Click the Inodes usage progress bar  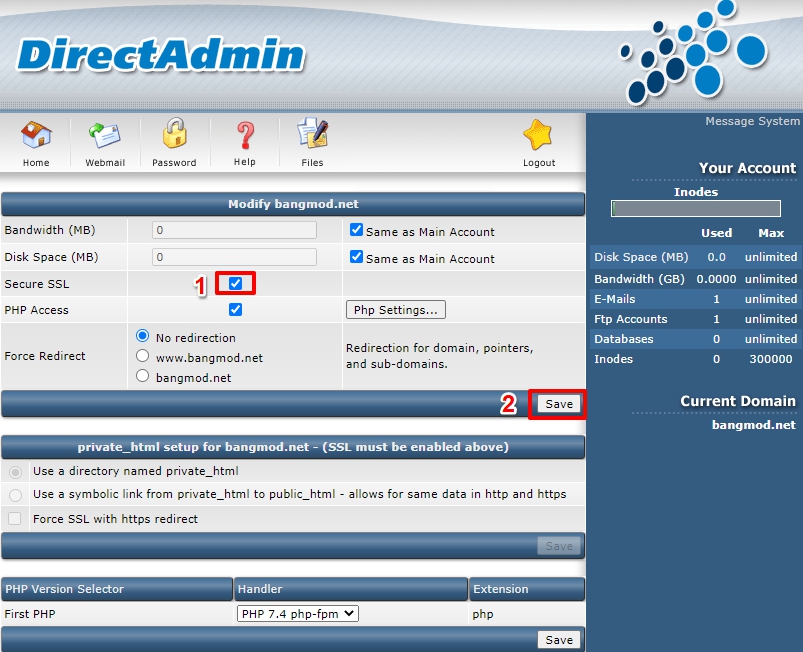(x=696, y=208)
